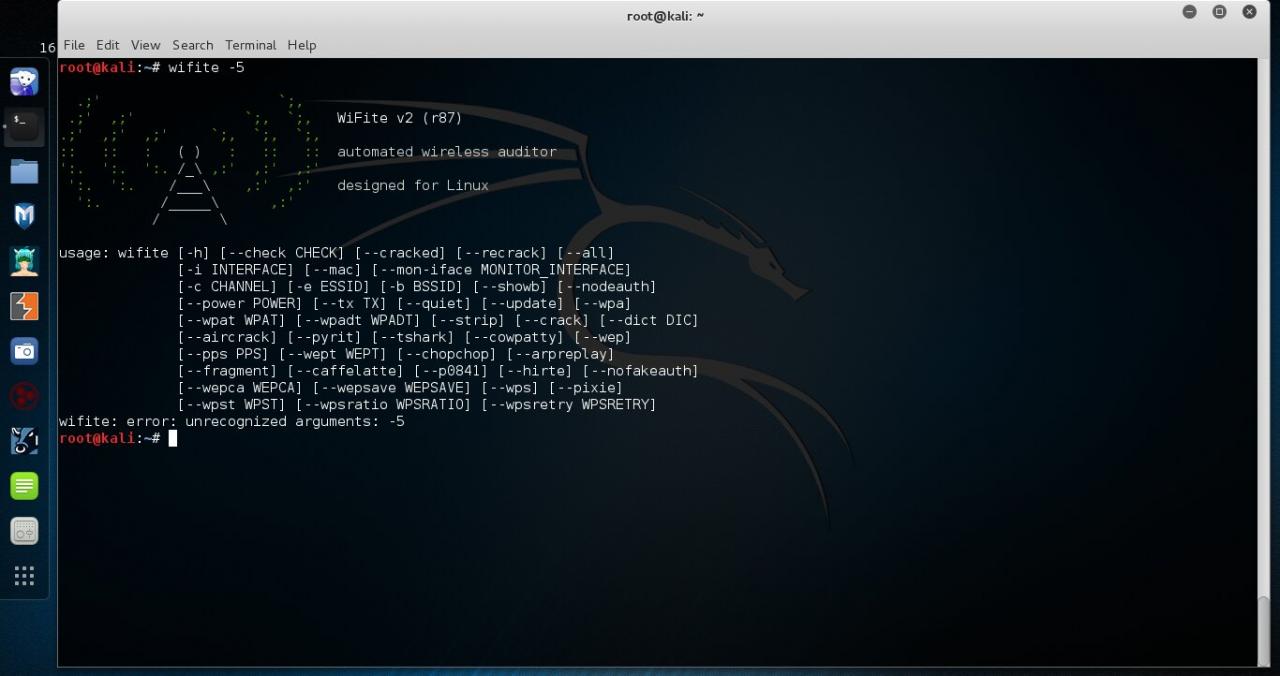This screenshot has height=676, width=1280.
Task: Click the "[--recrack]" option
Action: pos(502,253)
